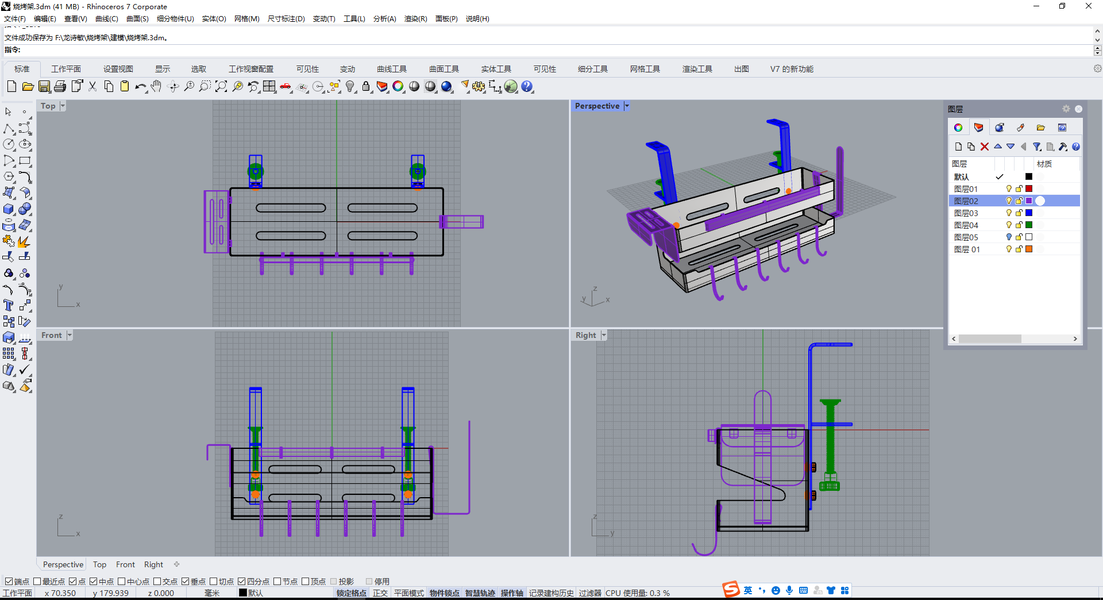
Task: Toggle the 四分点 osnap checkbox
Action: click(241, 581)
